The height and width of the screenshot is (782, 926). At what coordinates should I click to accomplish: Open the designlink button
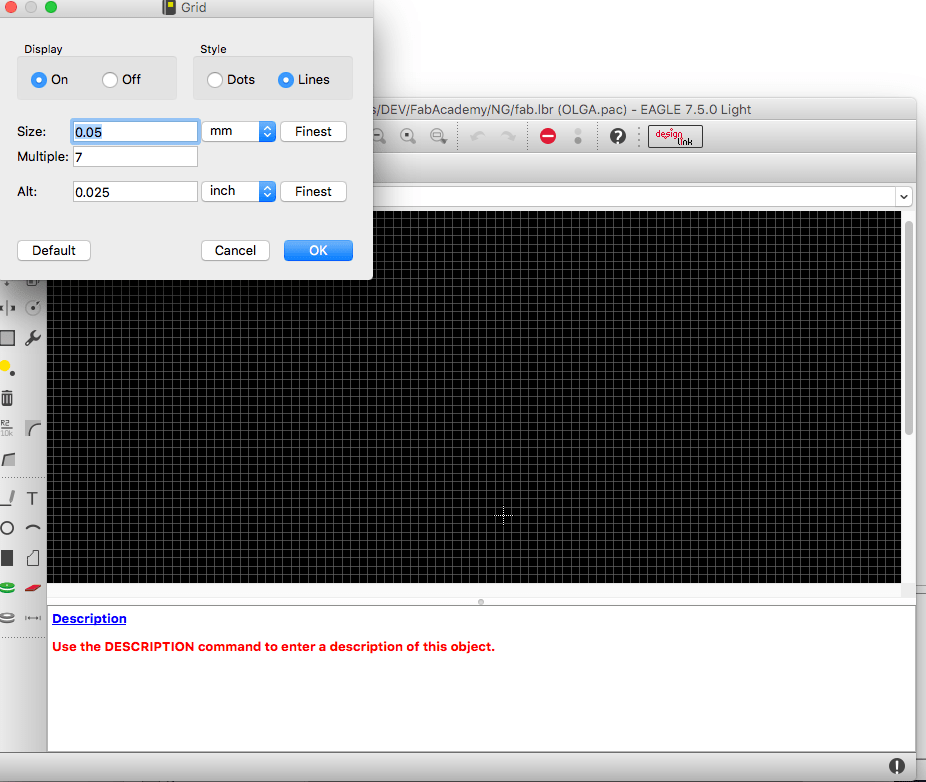point(675,136)
